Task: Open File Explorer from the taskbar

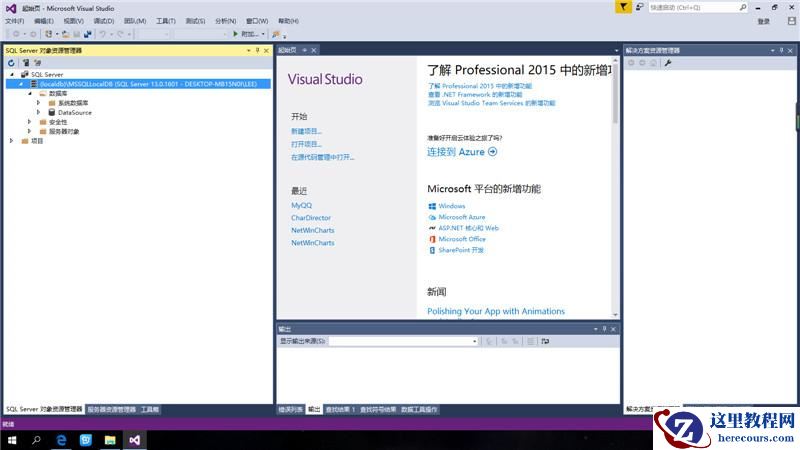Action: pos(110,440)
